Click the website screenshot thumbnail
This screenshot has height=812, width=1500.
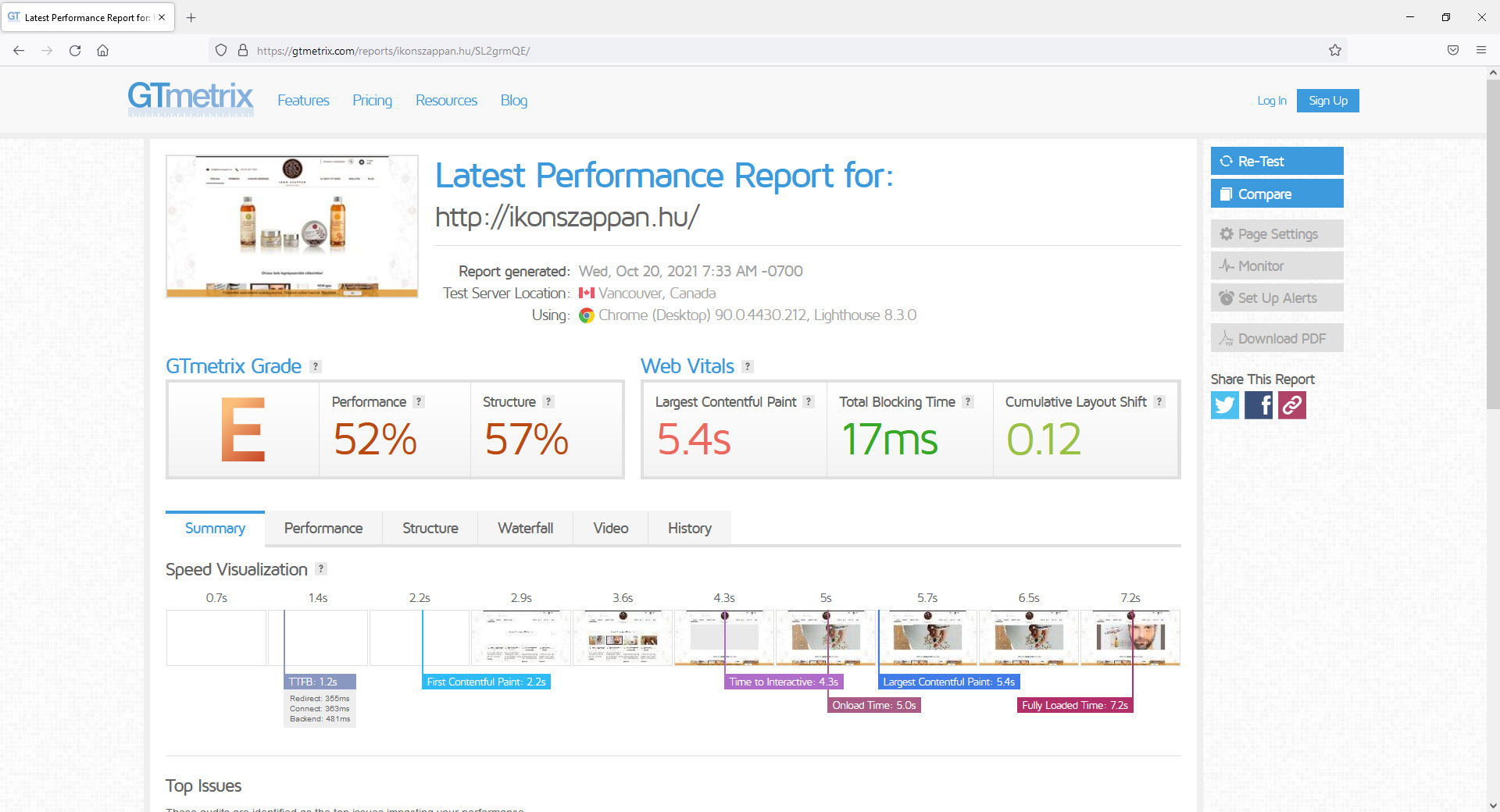pos(292,226)
